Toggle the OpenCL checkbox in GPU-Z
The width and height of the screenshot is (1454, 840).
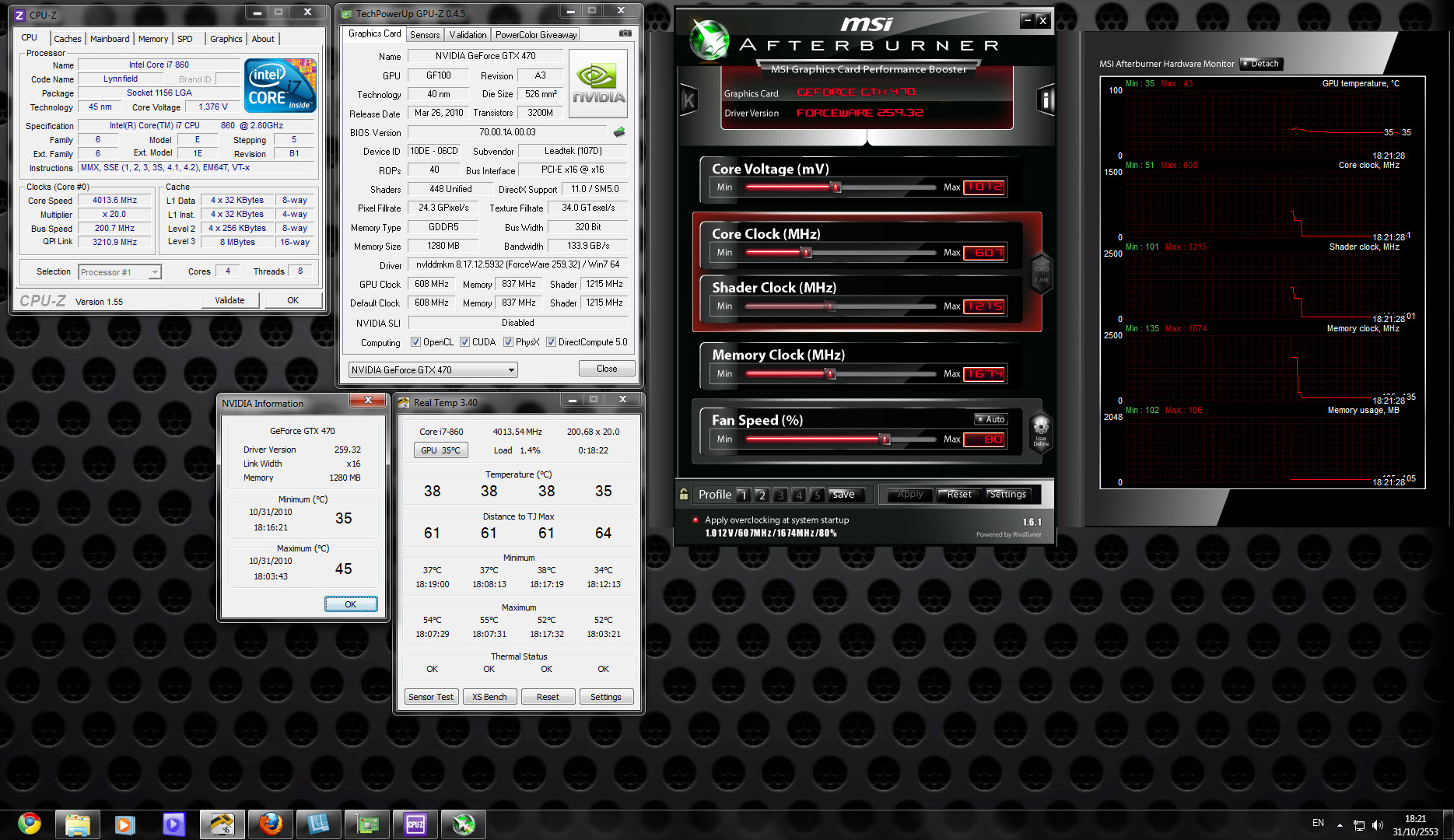pos(416,342)
